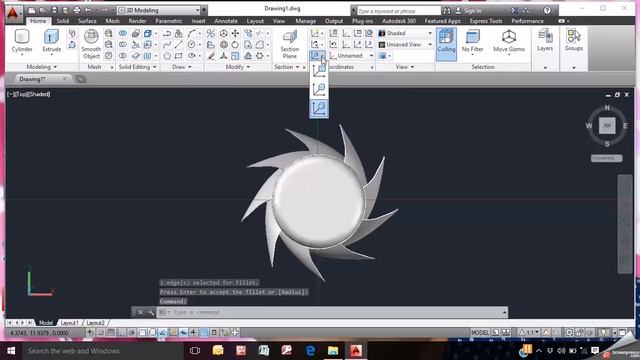Open Task View on the taskbar
The height and width of the screenshot is (360, 640).
tap(195, 351)
